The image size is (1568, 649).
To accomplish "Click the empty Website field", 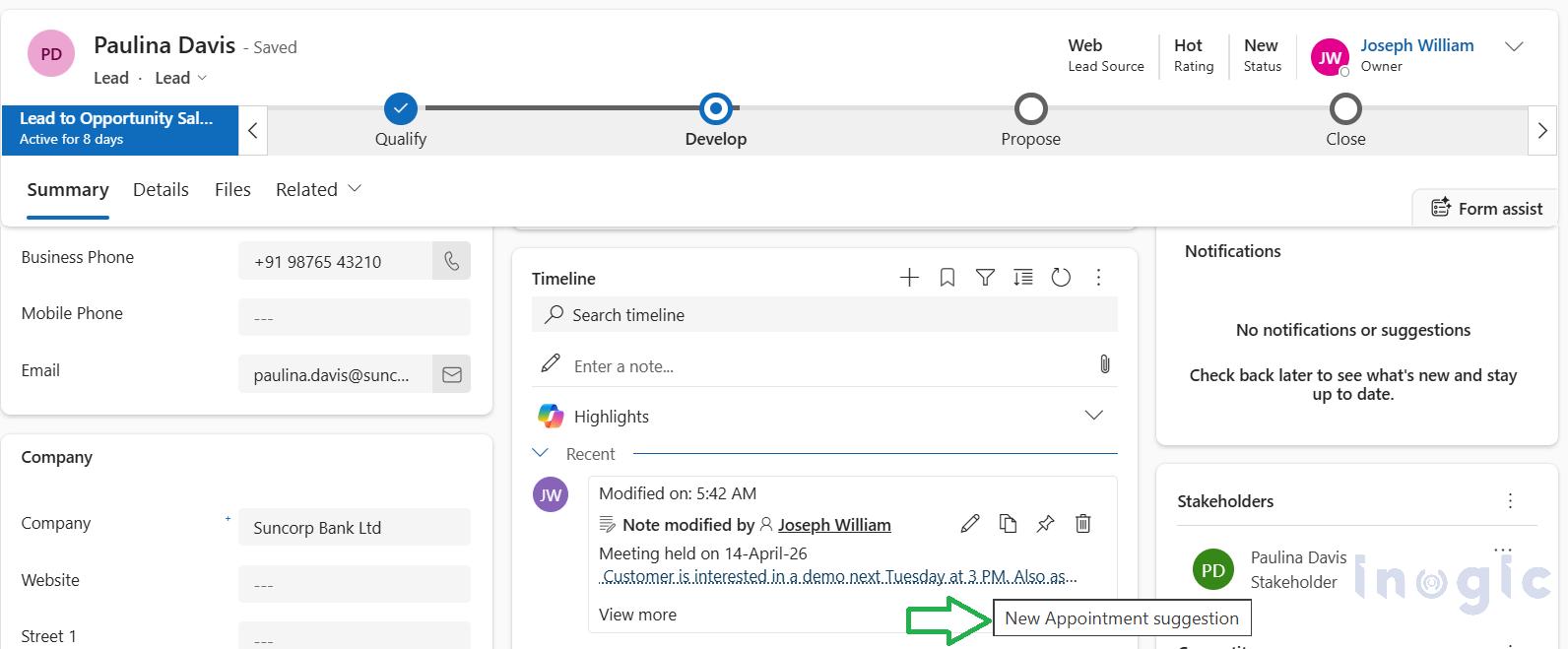I will (x=355, y=584).
